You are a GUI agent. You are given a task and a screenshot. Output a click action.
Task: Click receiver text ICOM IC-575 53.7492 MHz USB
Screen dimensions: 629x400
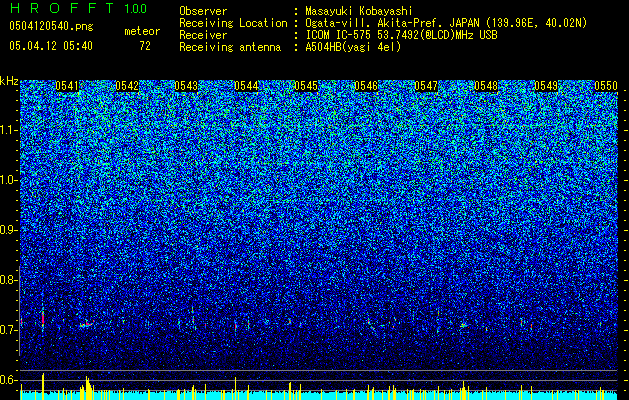(401, 35)
